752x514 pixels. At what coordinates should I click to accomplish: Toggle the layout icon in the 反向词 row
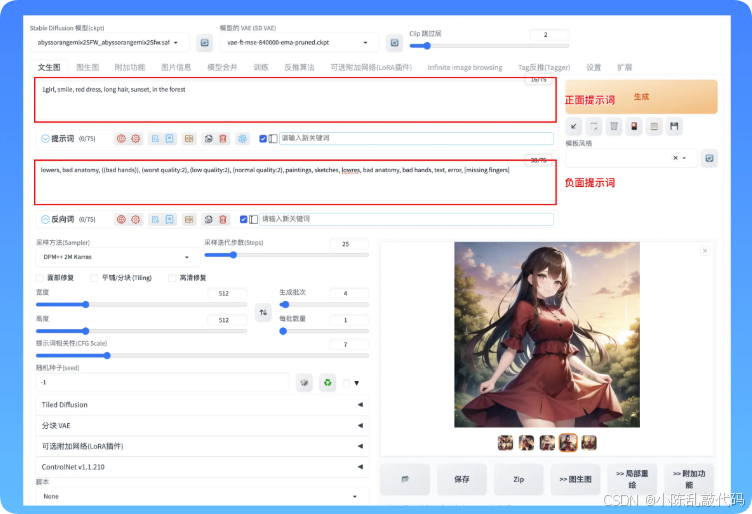(253, 219)
